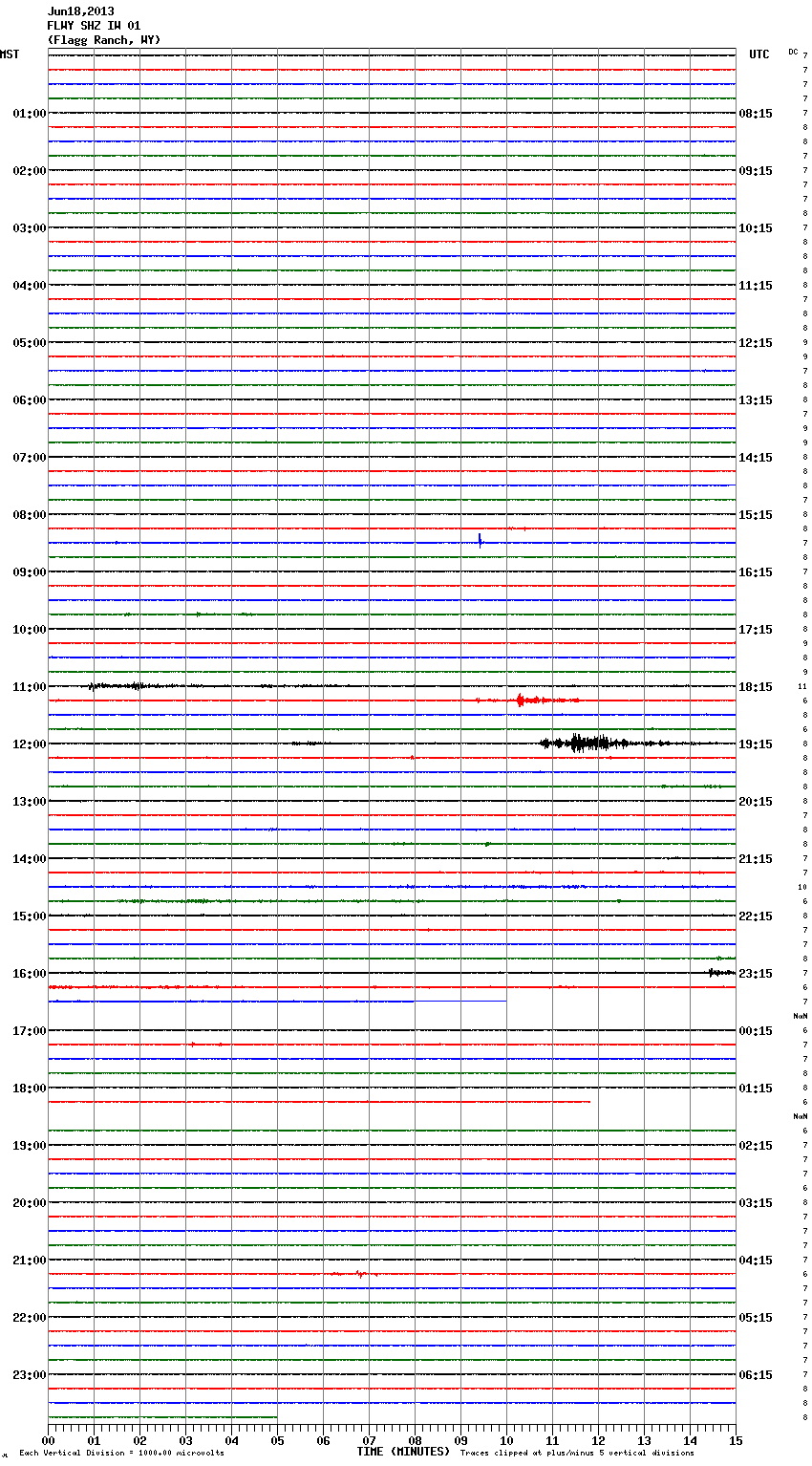The height and width of the screenshot is (1466, 812).
Task: Click the 06:15 UTC time label
Action: [x=756, y=1375]
